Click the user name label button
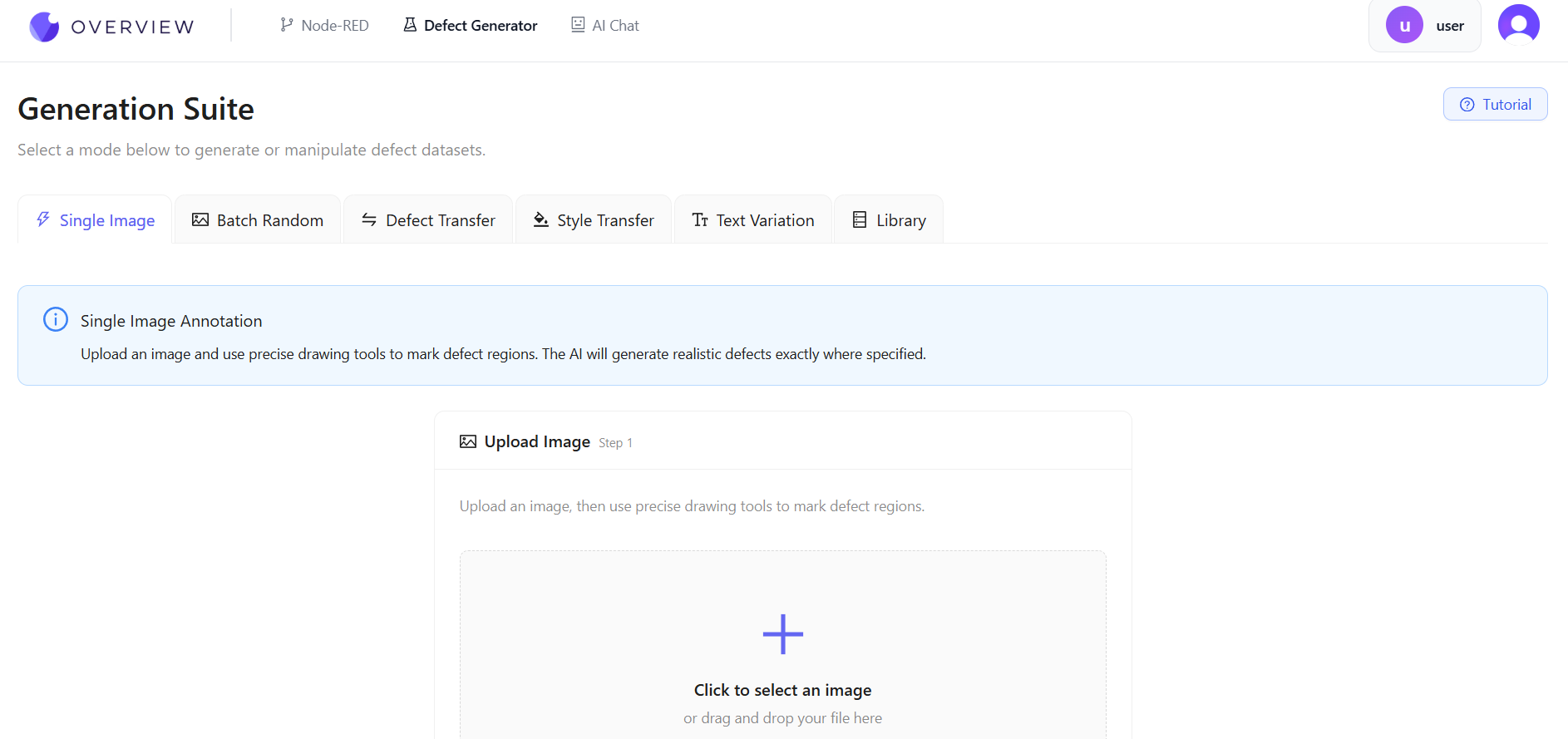 [x=1449, y=26]
